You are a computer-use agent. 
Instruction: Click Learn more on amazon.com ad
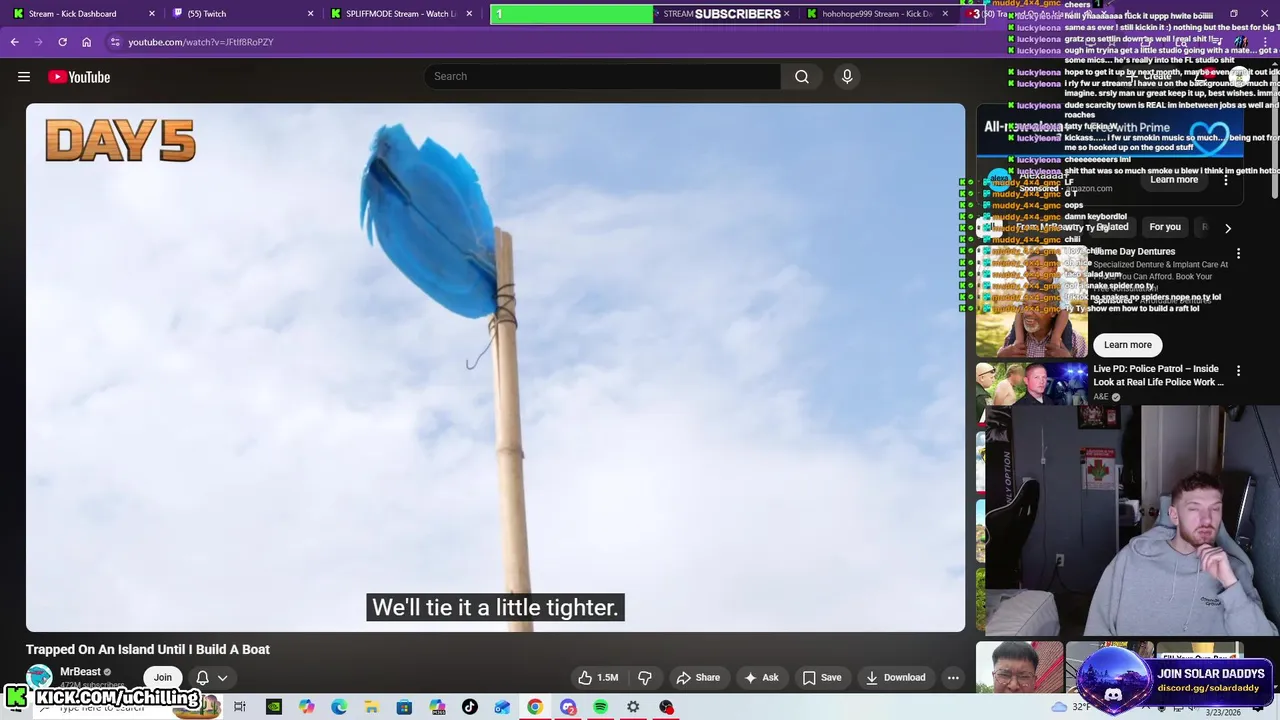tap(1174, 179)
